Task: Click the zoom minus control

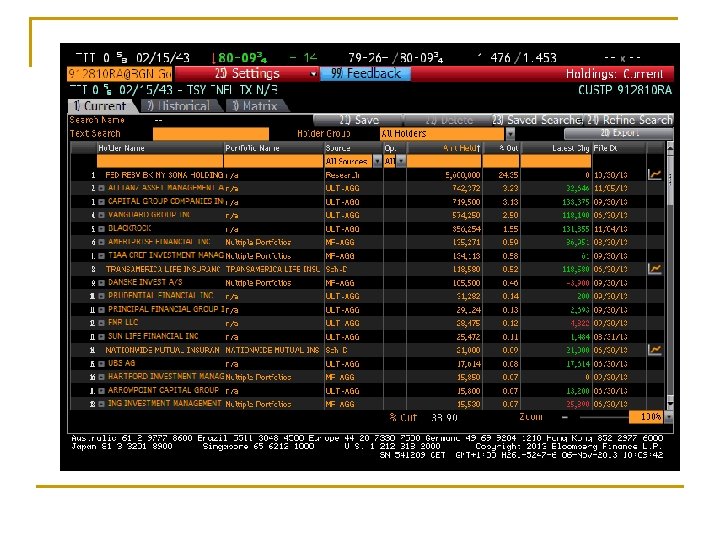Action: tap(565, 417)
